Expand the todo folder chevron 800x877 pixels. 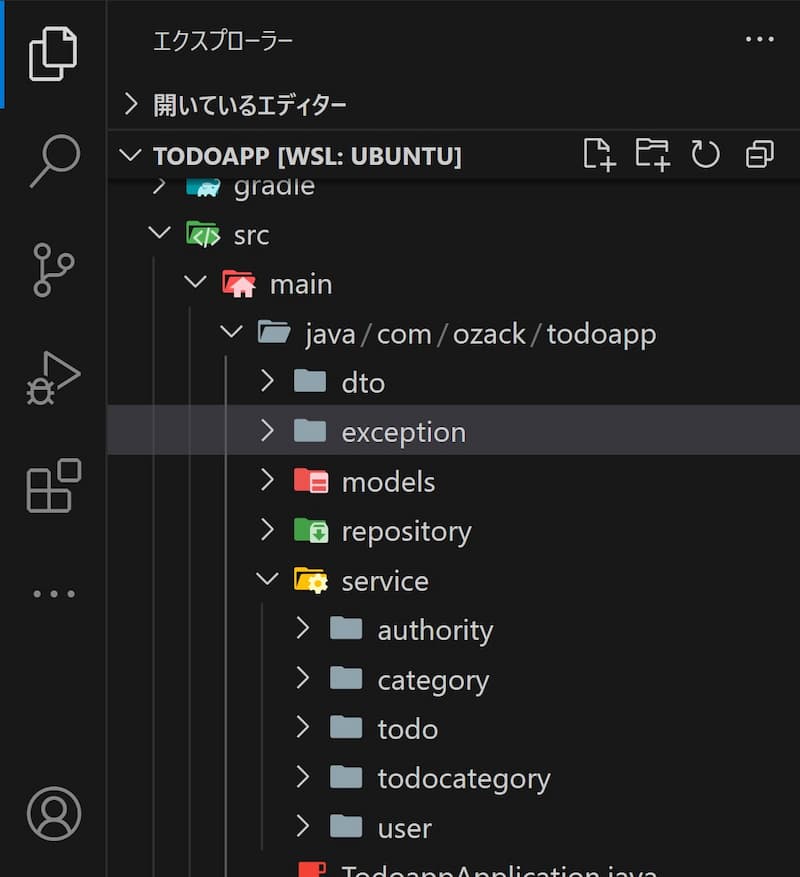click(303, 727)
